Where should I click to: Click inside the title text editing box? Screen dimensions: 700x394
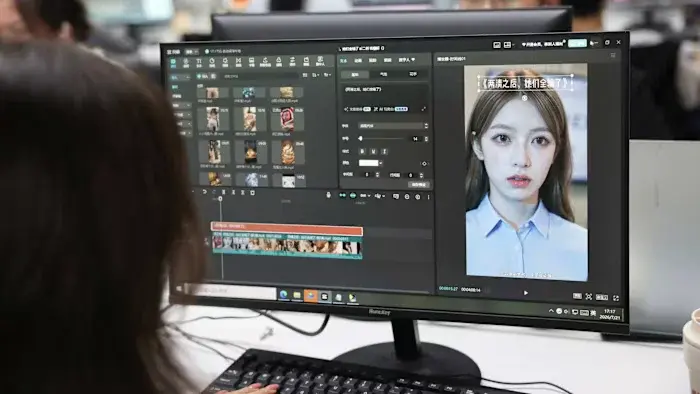(385, 94)
